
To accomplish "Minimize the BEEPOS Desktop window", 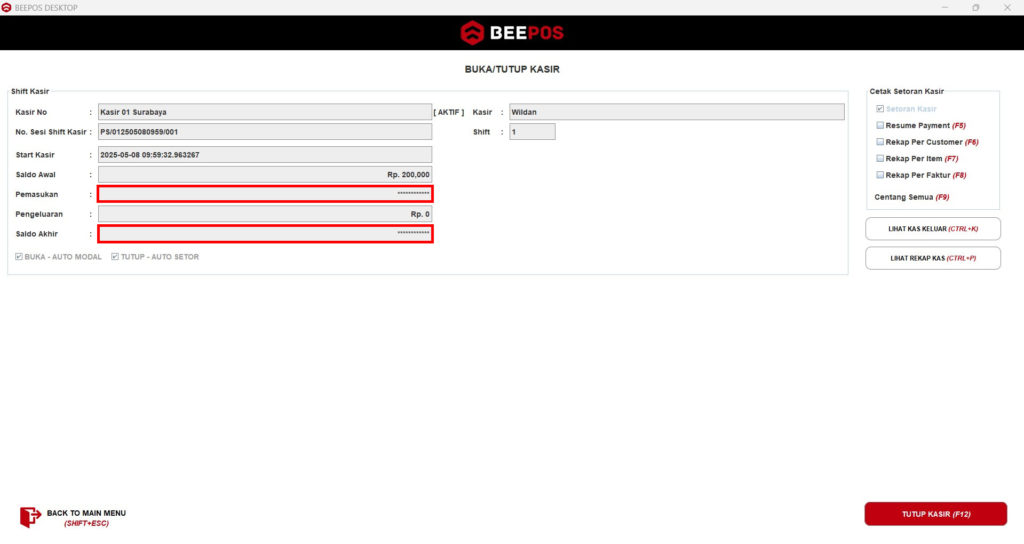I will tap(944, 8).
